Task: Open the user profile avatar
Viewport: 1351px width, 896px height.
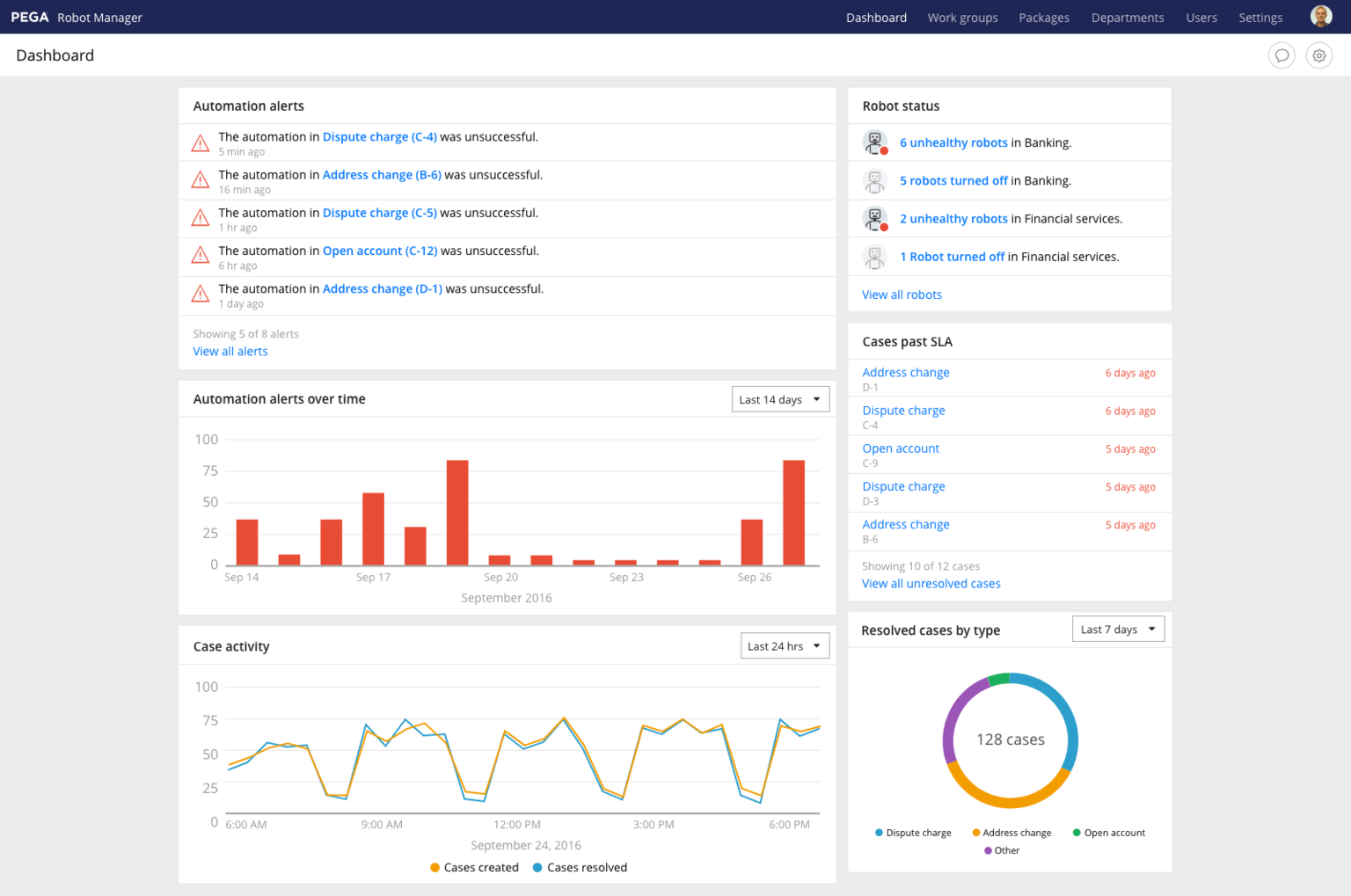Action: tap(1320, 16)
